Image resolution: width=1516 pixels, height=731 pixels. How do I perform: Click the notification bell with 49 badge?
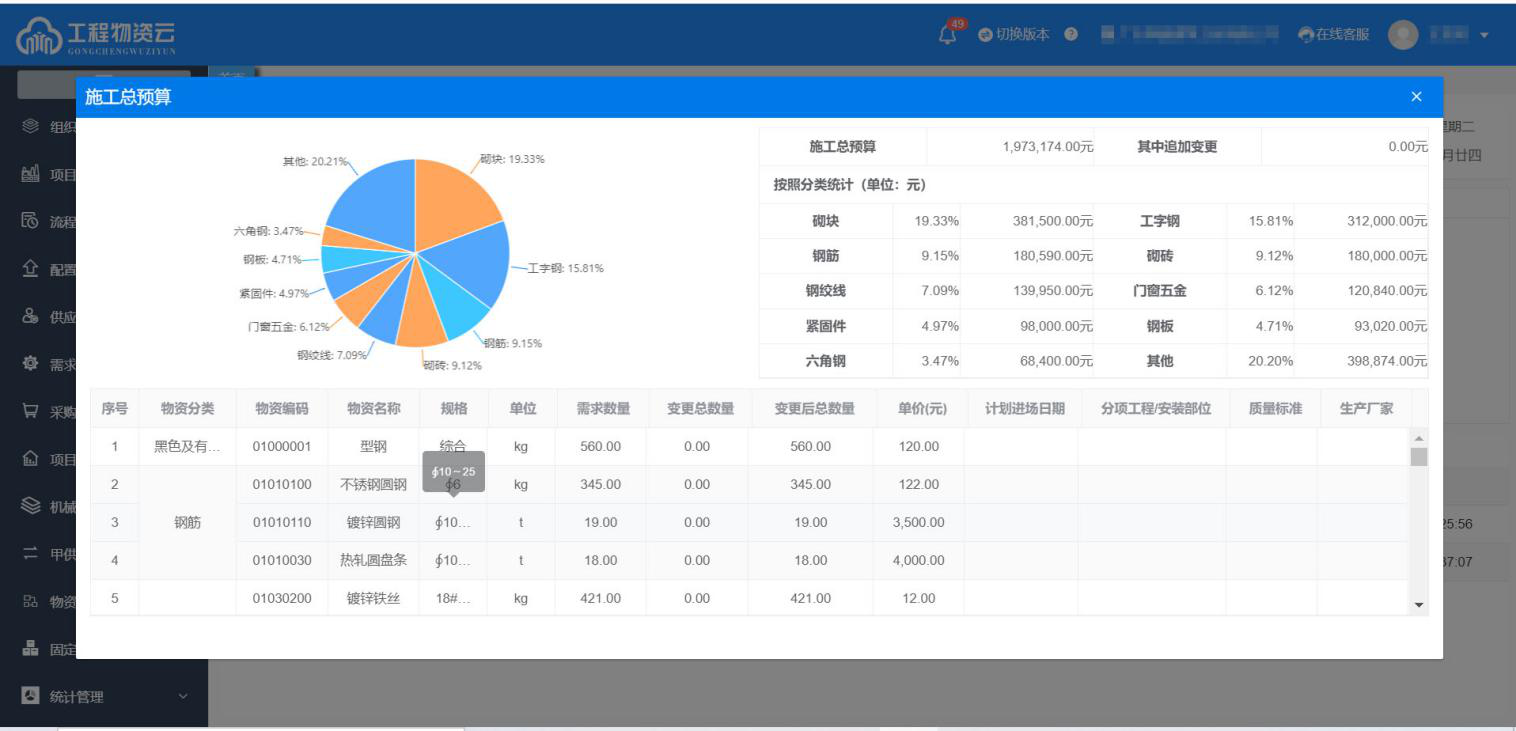[947, 34]
